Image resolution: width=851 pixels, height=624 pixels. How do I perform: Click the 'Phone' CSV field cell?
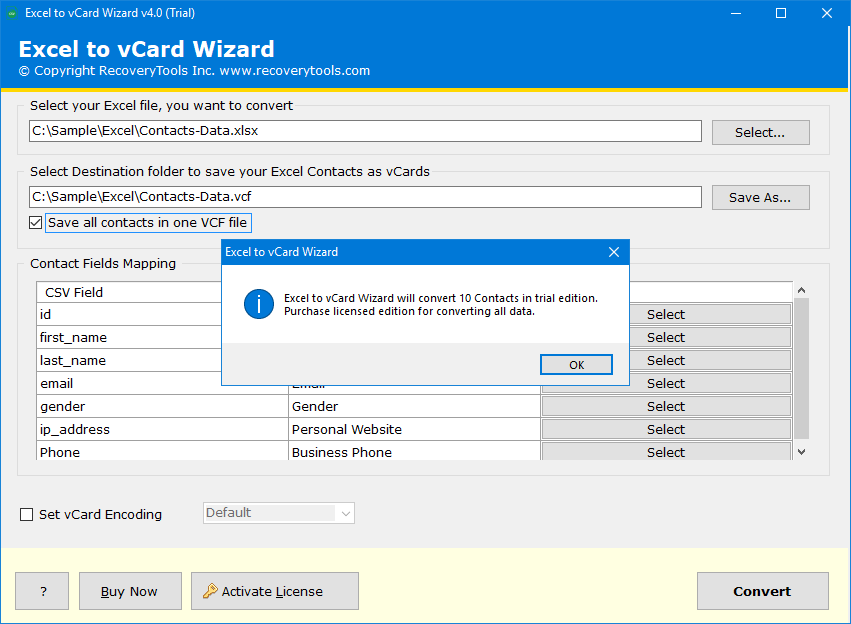[162, 451]
